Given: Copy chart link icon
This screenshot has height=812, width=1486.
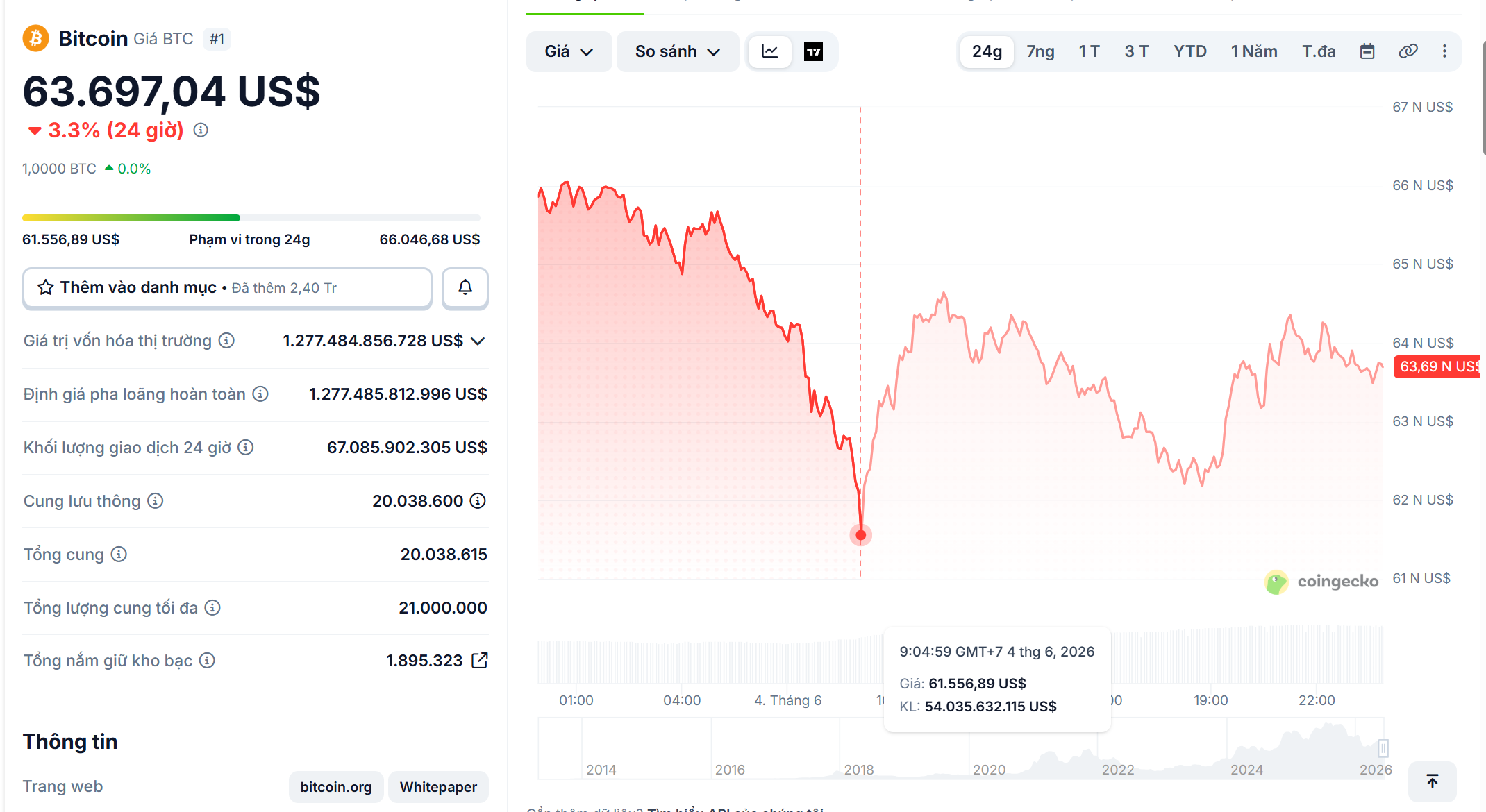Looking at the screenshot, I should point(1408,51).
